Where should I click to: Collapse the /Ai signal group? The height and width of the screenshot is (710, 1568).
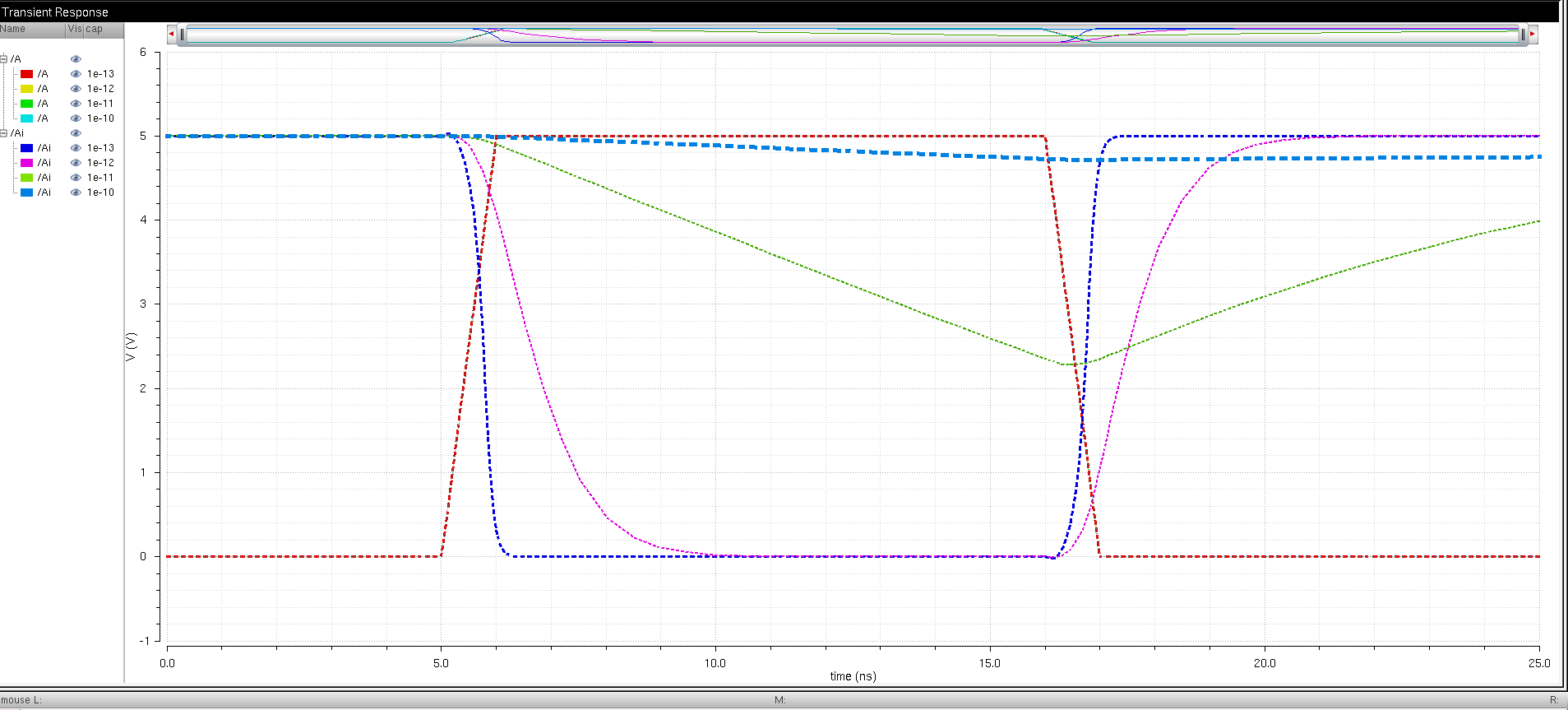[4, 133]
